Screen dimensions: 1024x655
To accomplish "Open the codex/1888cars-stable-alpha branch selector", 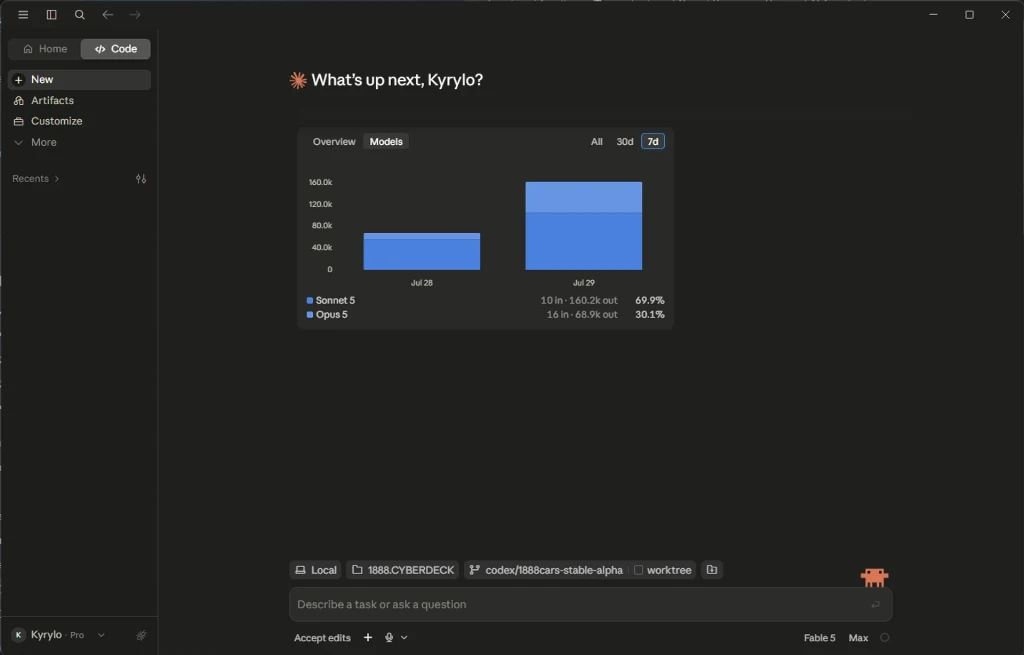I will coord(547,570).
